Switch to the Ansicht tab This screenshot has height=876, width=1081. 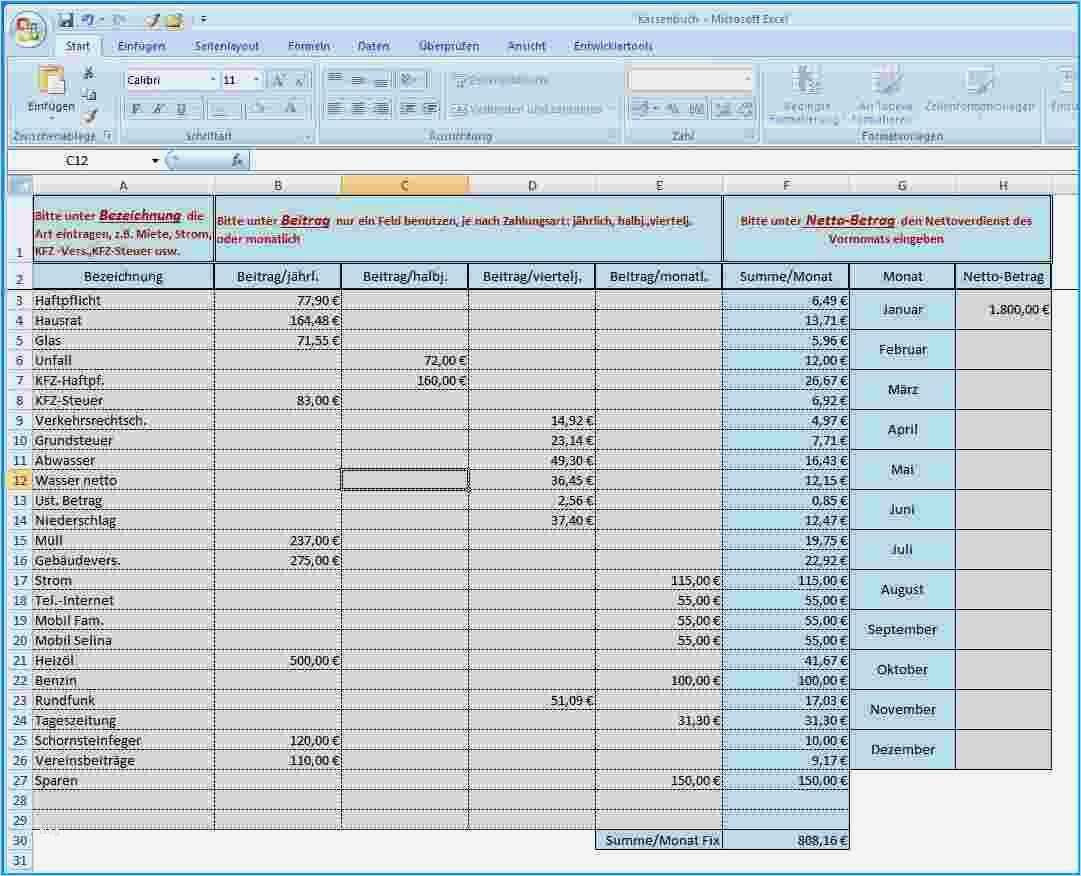point(527,46)
